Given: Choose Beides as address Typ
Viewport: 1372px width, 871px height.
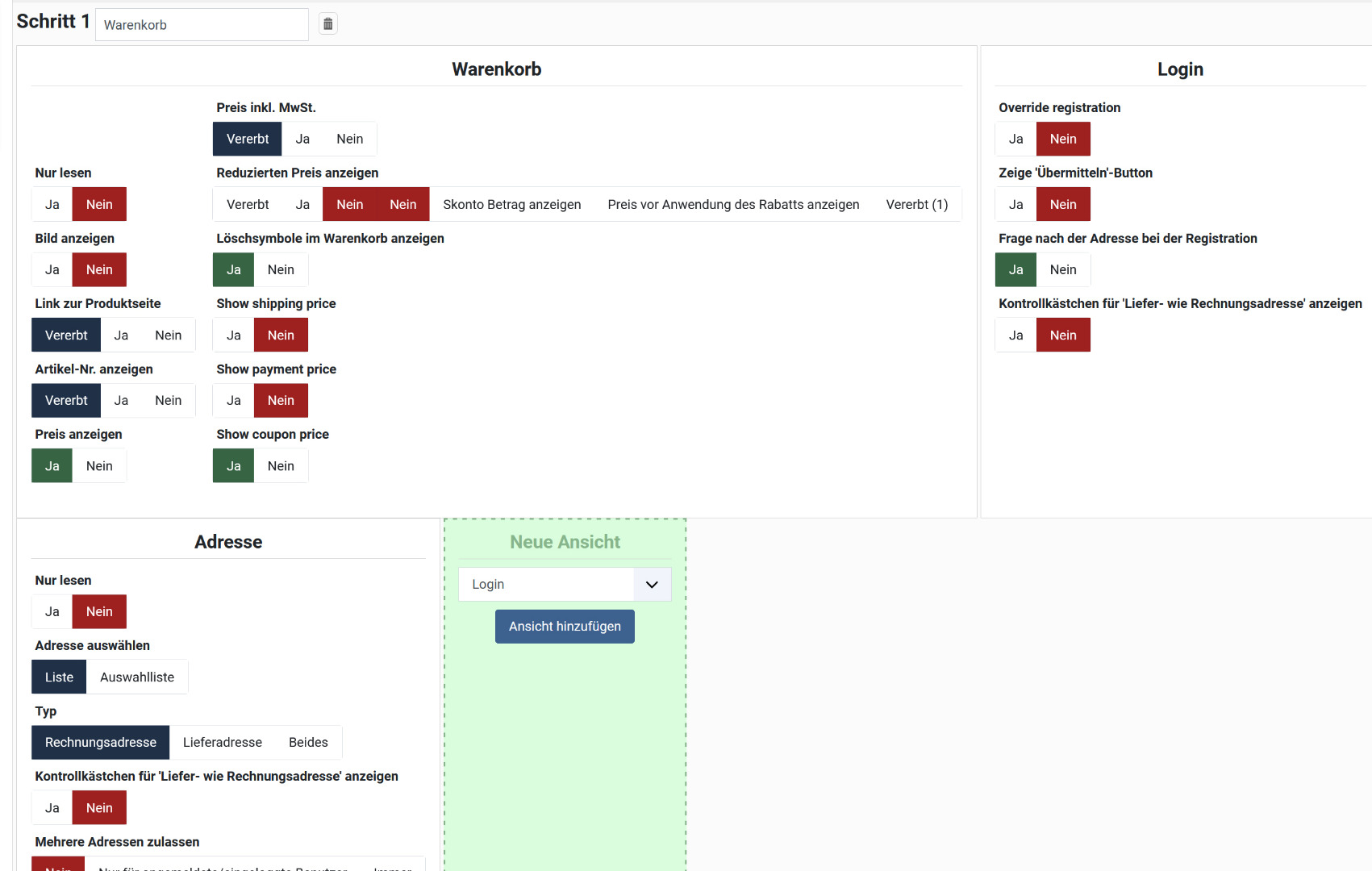Looking at the screenshot, I should [x=308, y=743].
